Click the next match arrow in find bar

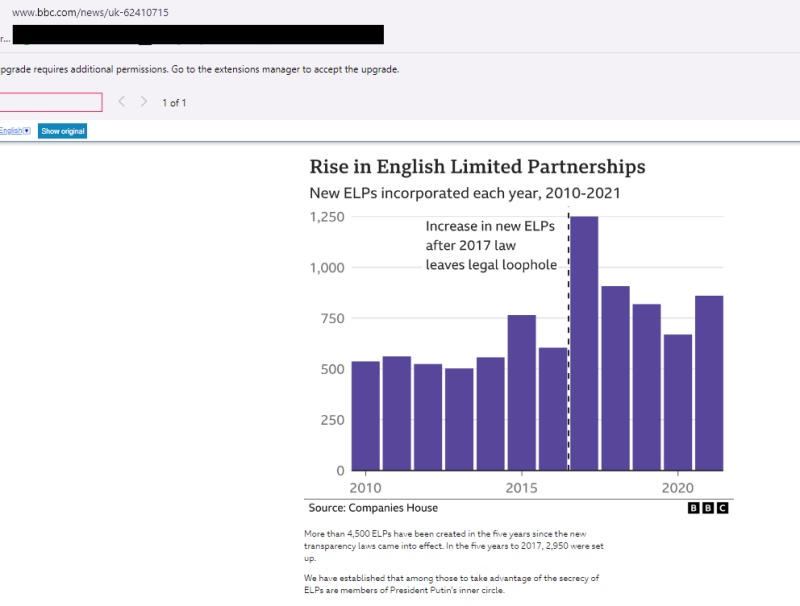(x=144, y=102)
